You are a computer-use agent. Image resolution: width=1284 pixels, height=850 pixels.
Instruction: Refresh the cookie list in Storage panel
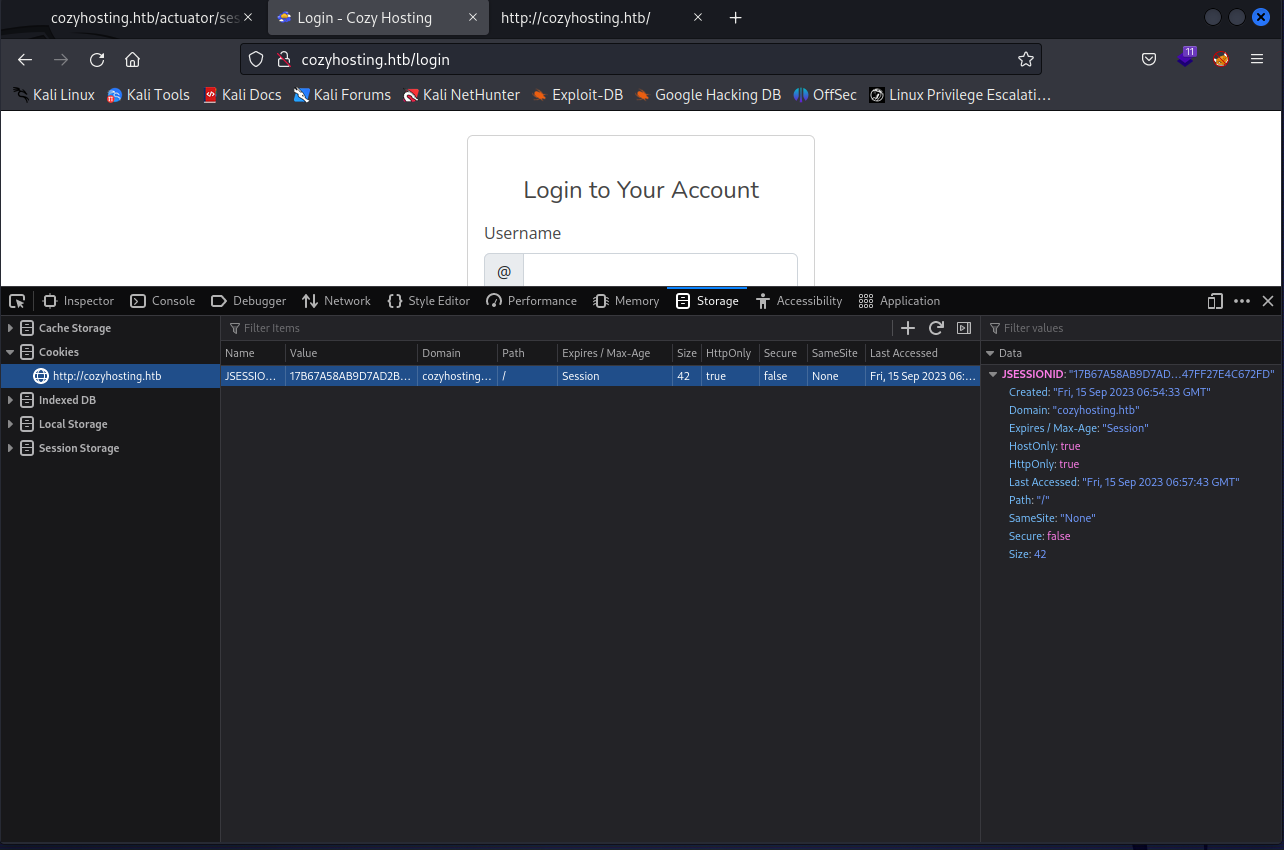tap(936, 328)
